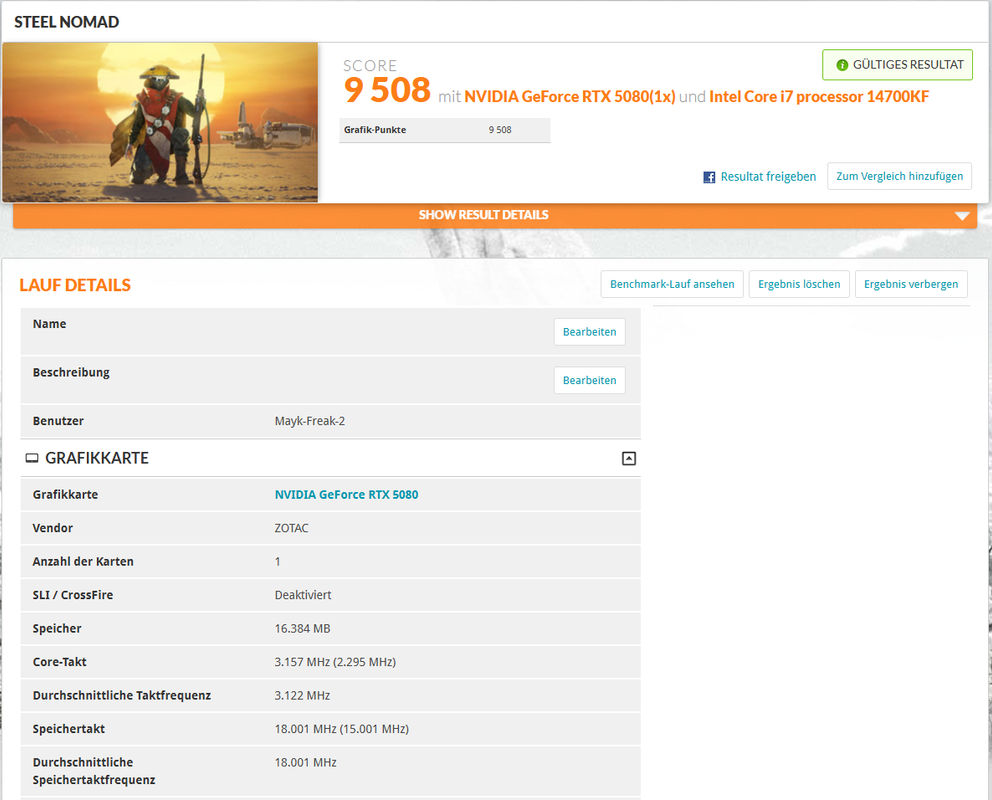Viewport: 992px width, 800px height.
Task: Expand the SHOW RESULT DETAILS bar
Action: 495,215
